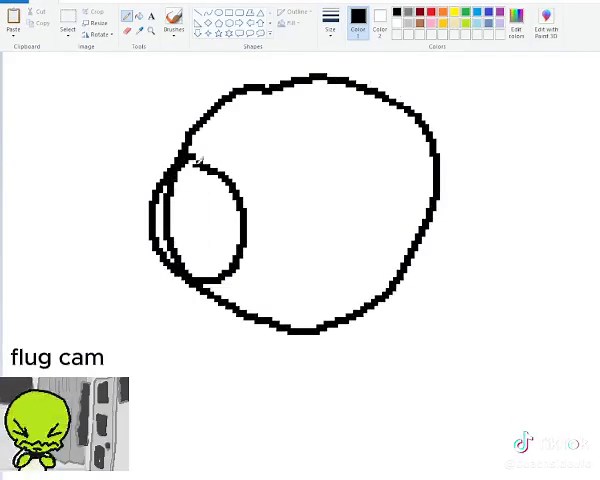Click the Crop button

(93, 12)
